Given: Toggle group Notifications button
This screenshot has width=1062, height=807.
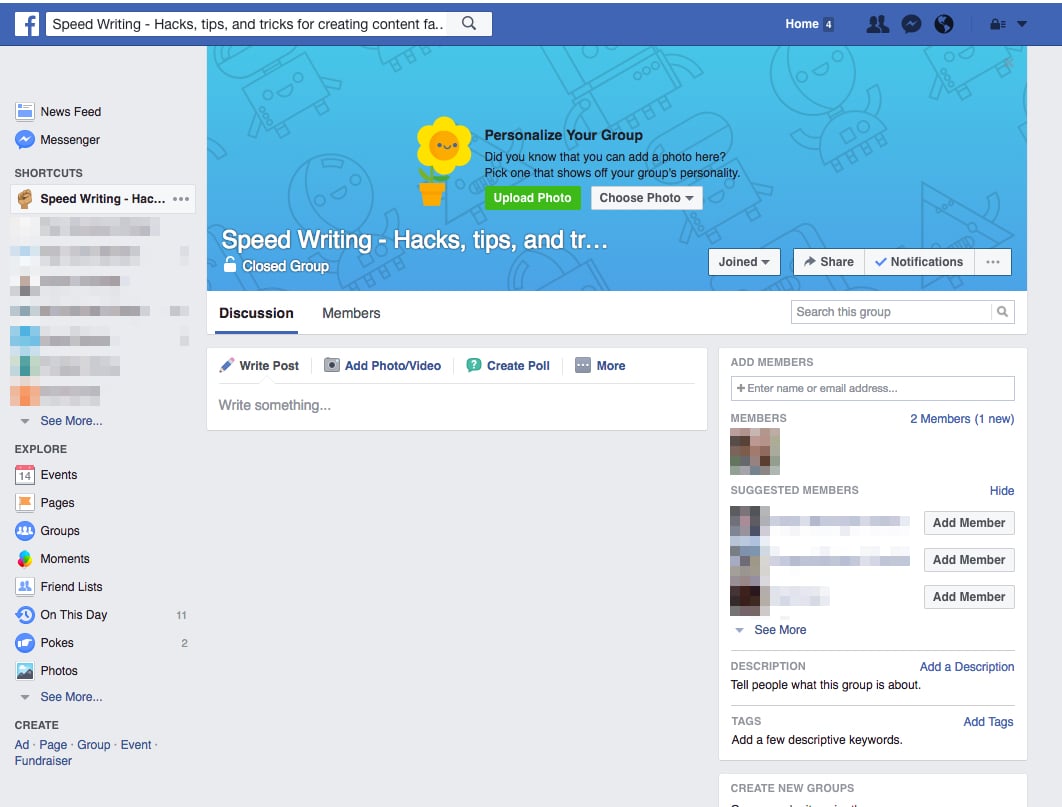Looking at the screenshot, I should click(x=919, y=262).
